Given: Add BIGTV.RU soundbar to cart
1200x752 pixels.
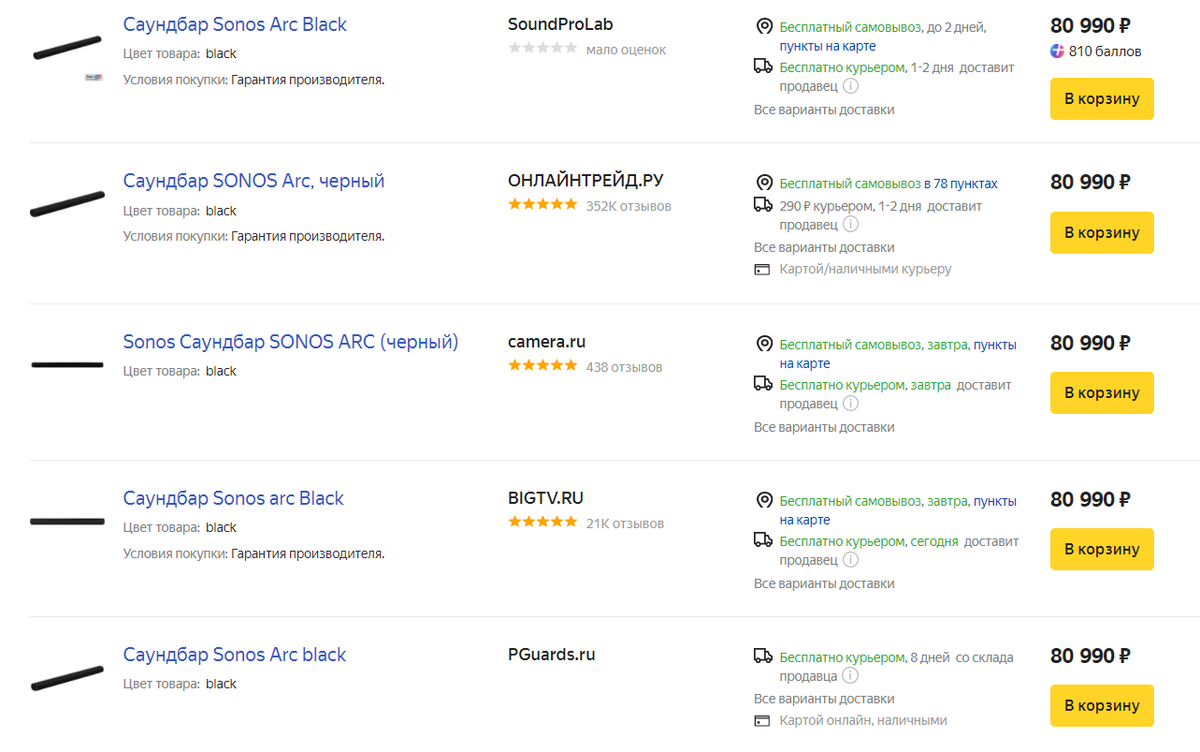Looking at the screenshot, I should click(x=1101, y=549).
